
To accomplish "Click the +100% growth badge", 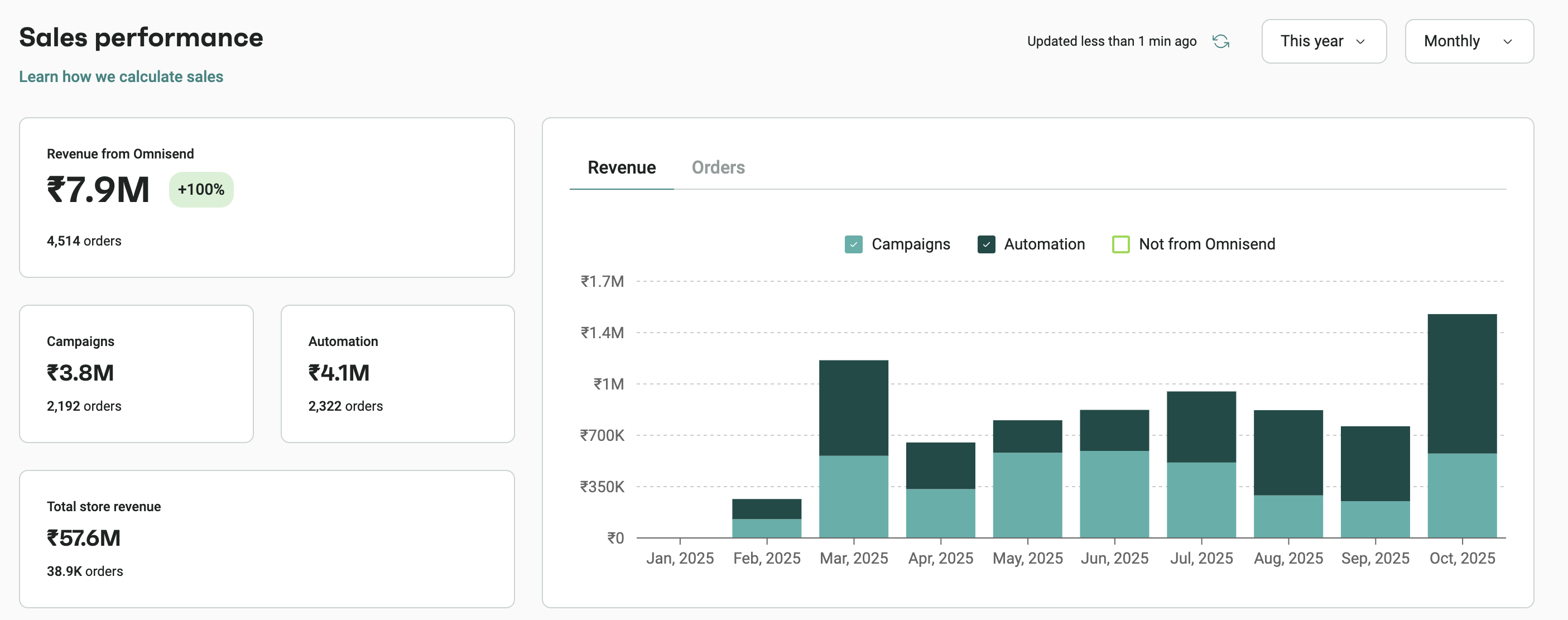I will coord(201,189).
